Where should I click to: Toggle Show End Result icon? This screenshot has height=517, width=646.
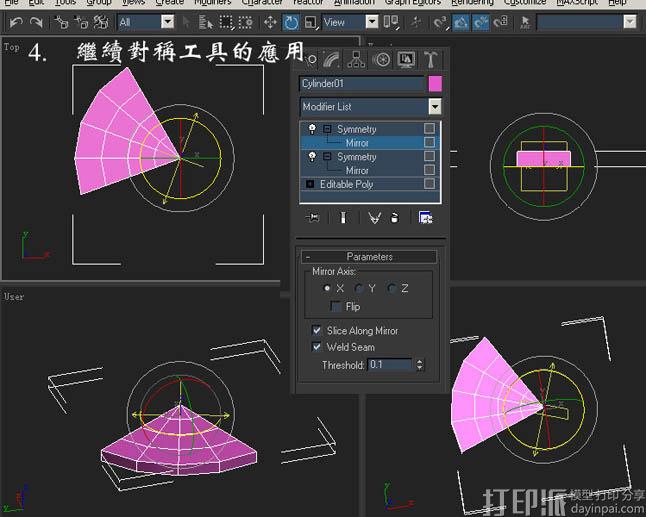pos(342,217)
